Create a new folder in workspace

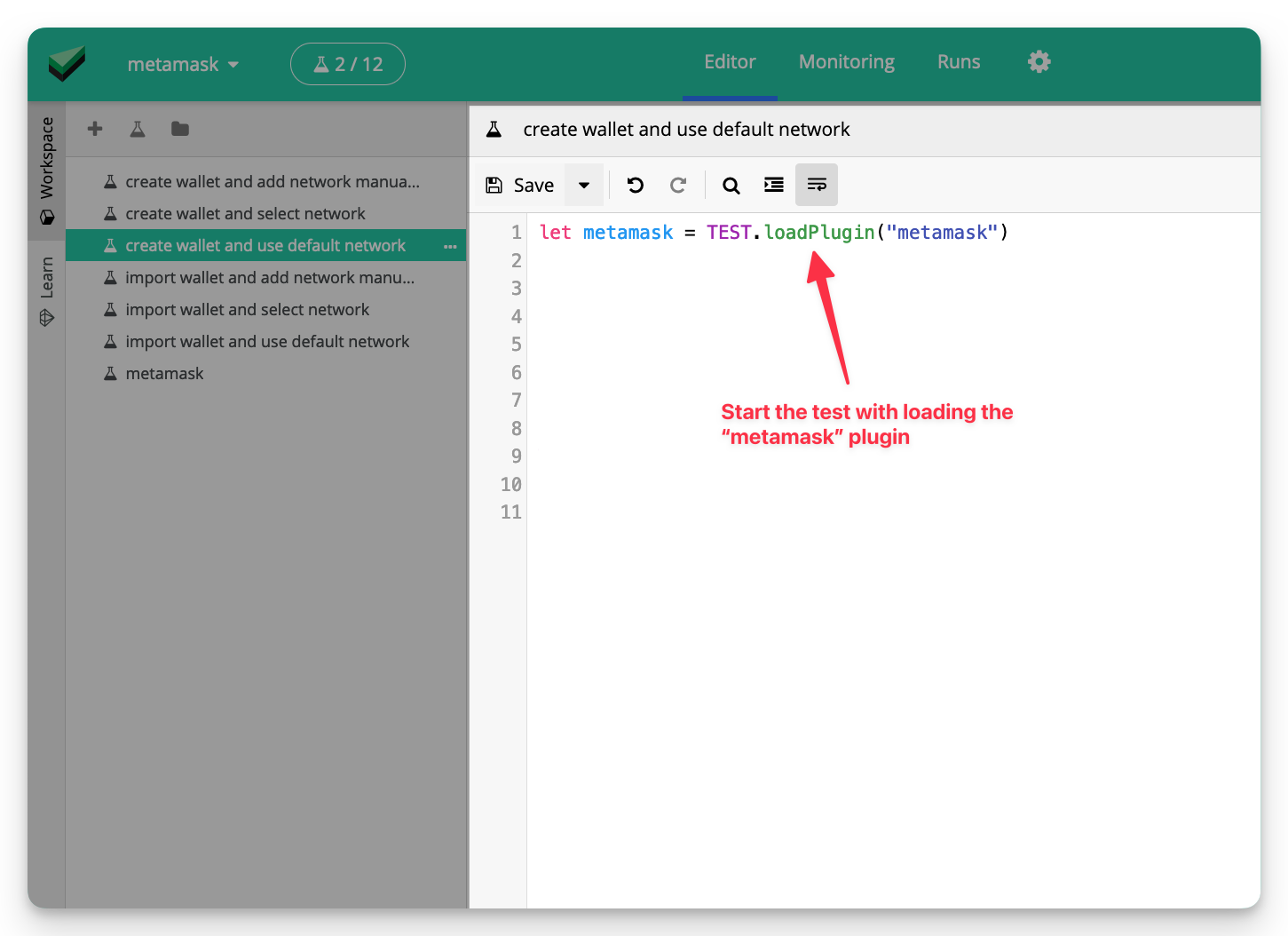180,129
